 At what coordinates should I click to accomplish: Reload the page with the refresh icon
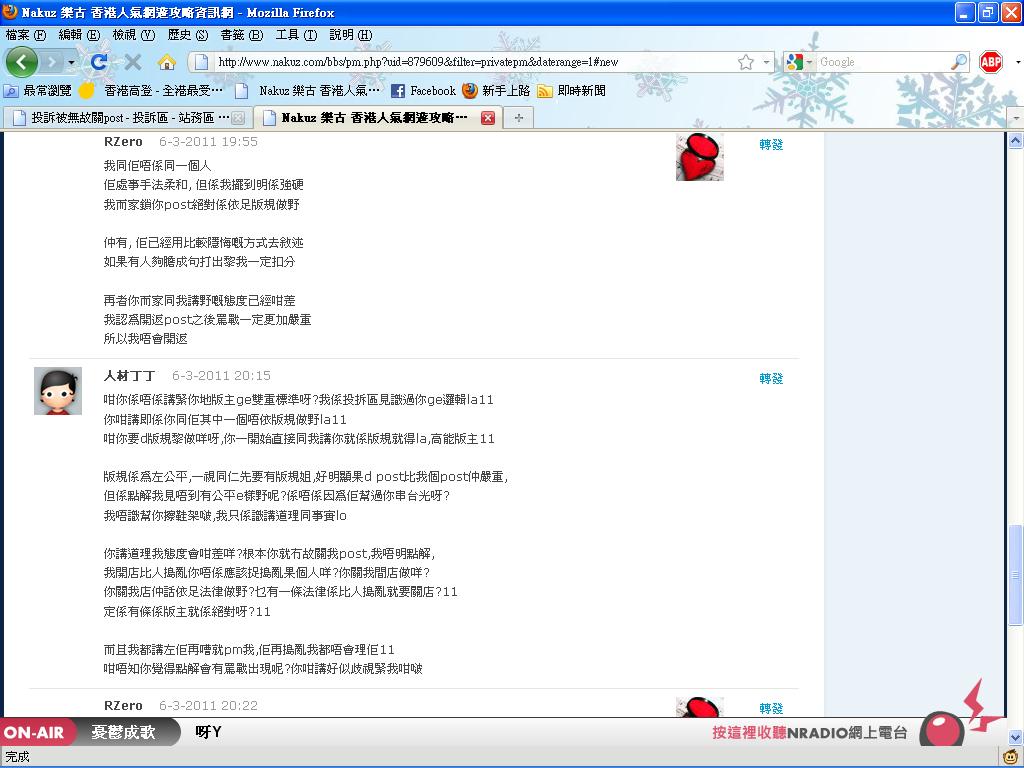pyautogui.click(x=99, y=62)
